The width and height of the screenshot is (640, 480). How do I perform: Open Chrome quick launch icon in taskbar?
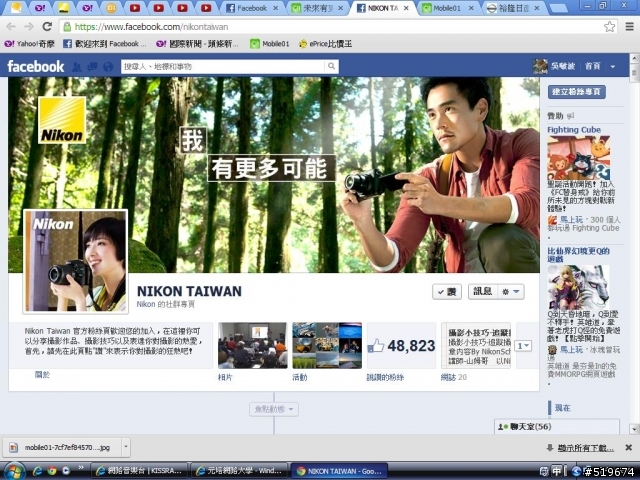(x=52, y=471)
